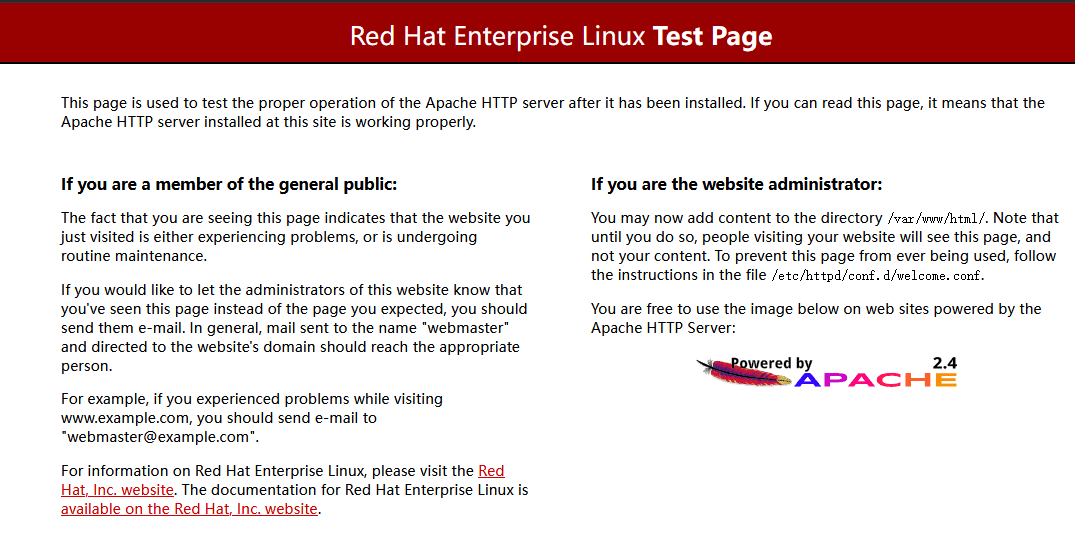Click the intro paragraph starting "This page is used to test"
Screen dimensions: 1075x555
point(553,112)
